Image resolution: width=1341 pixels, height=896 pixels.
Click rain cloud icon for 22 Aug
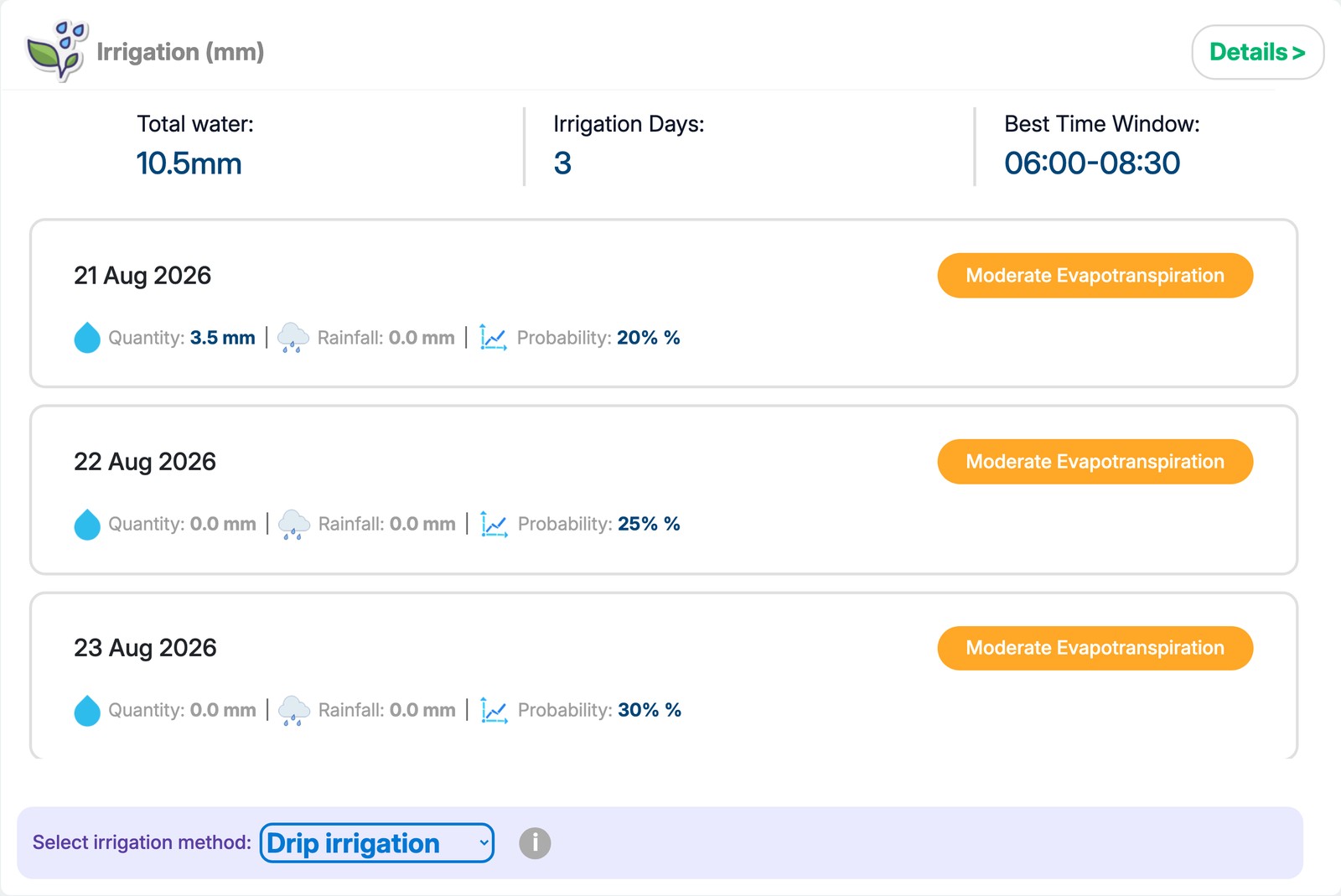pos(293,524)
